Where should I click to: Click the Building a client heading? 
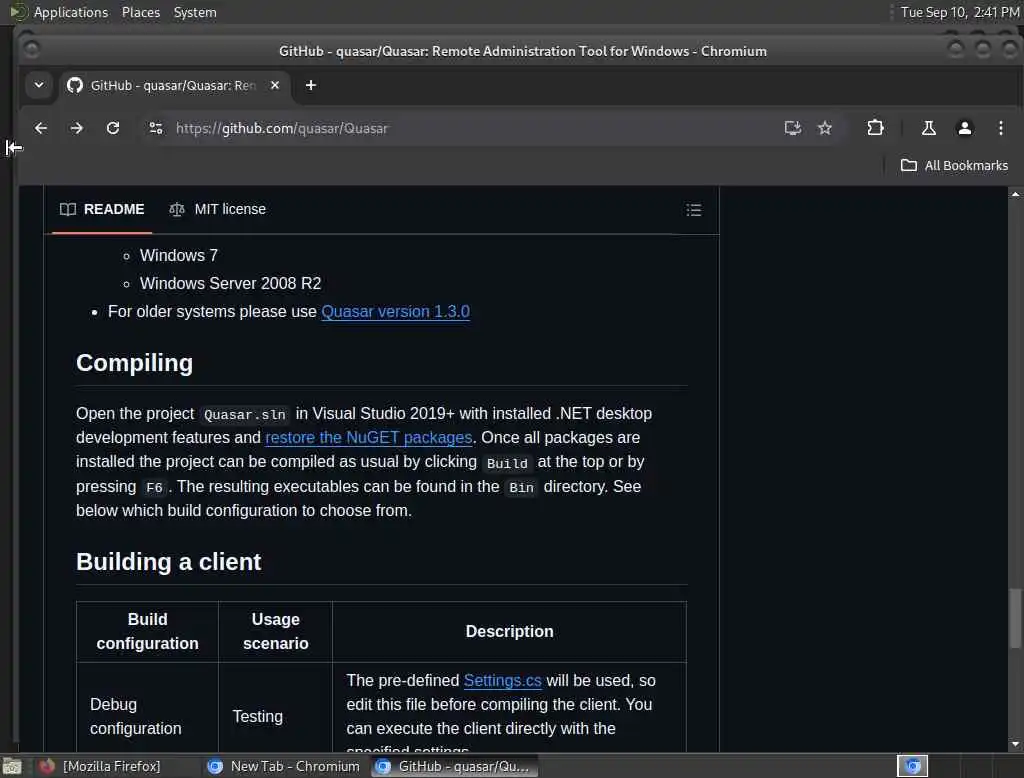168,562
